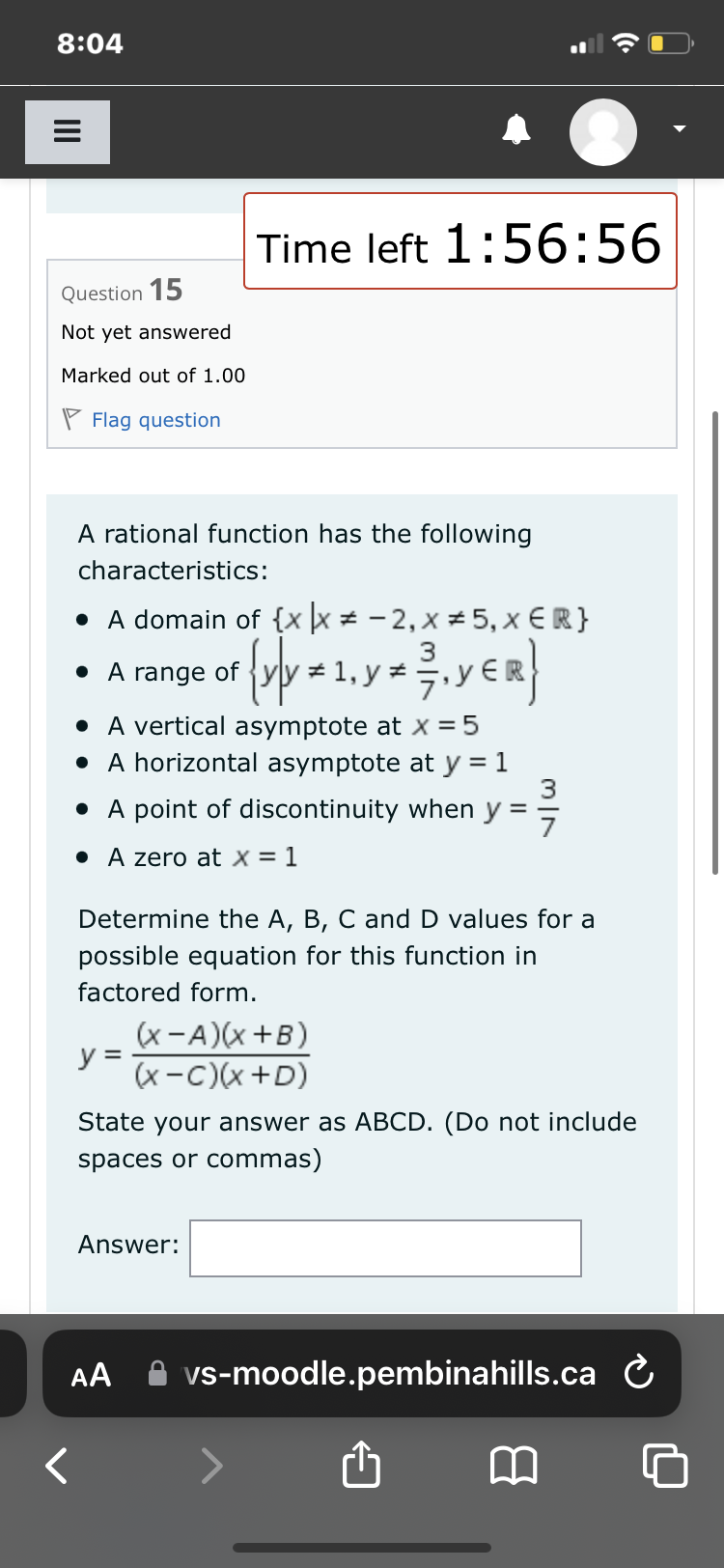Open the Safari bookmarks icon

[x=515, y=1464]
